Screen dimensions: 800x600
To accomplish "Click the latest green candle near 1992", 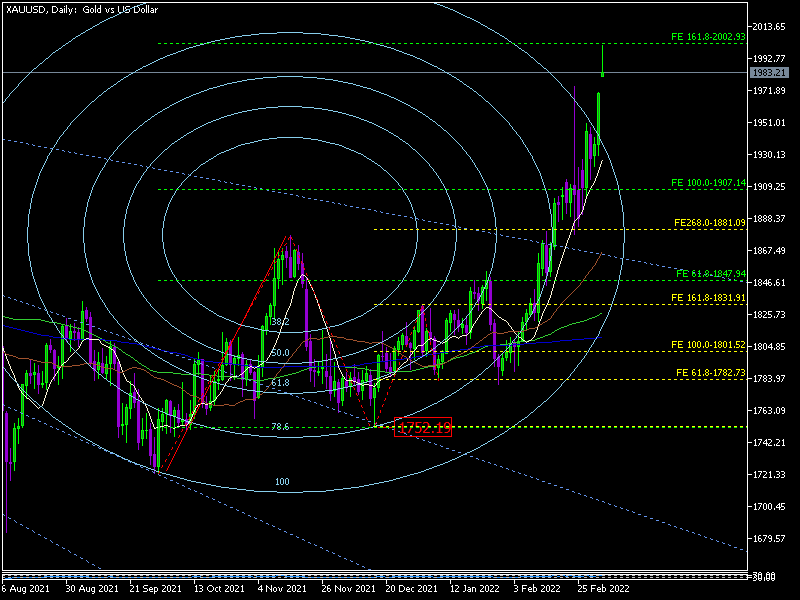I will (603, 62).
